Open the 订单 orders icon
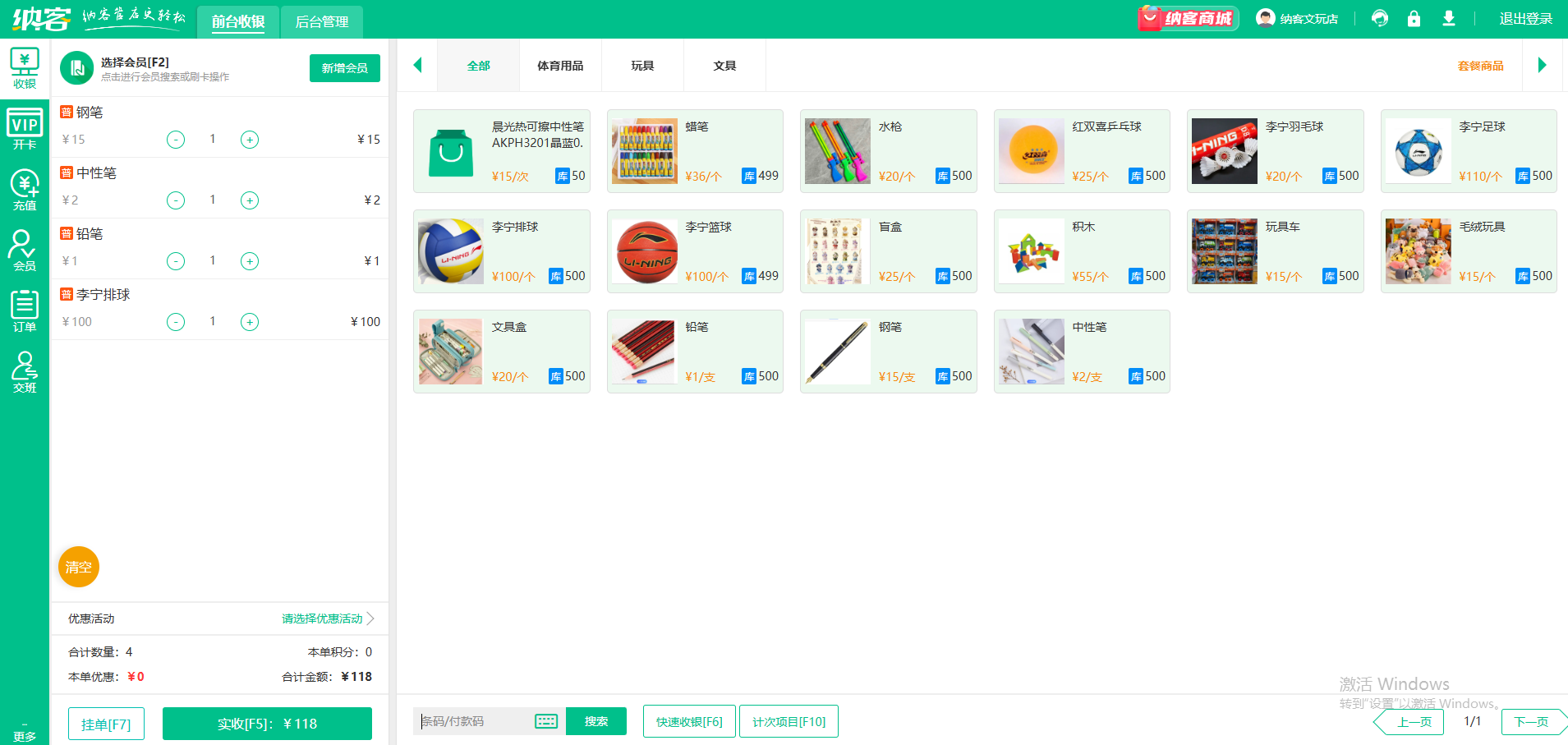 pos(24,311)
